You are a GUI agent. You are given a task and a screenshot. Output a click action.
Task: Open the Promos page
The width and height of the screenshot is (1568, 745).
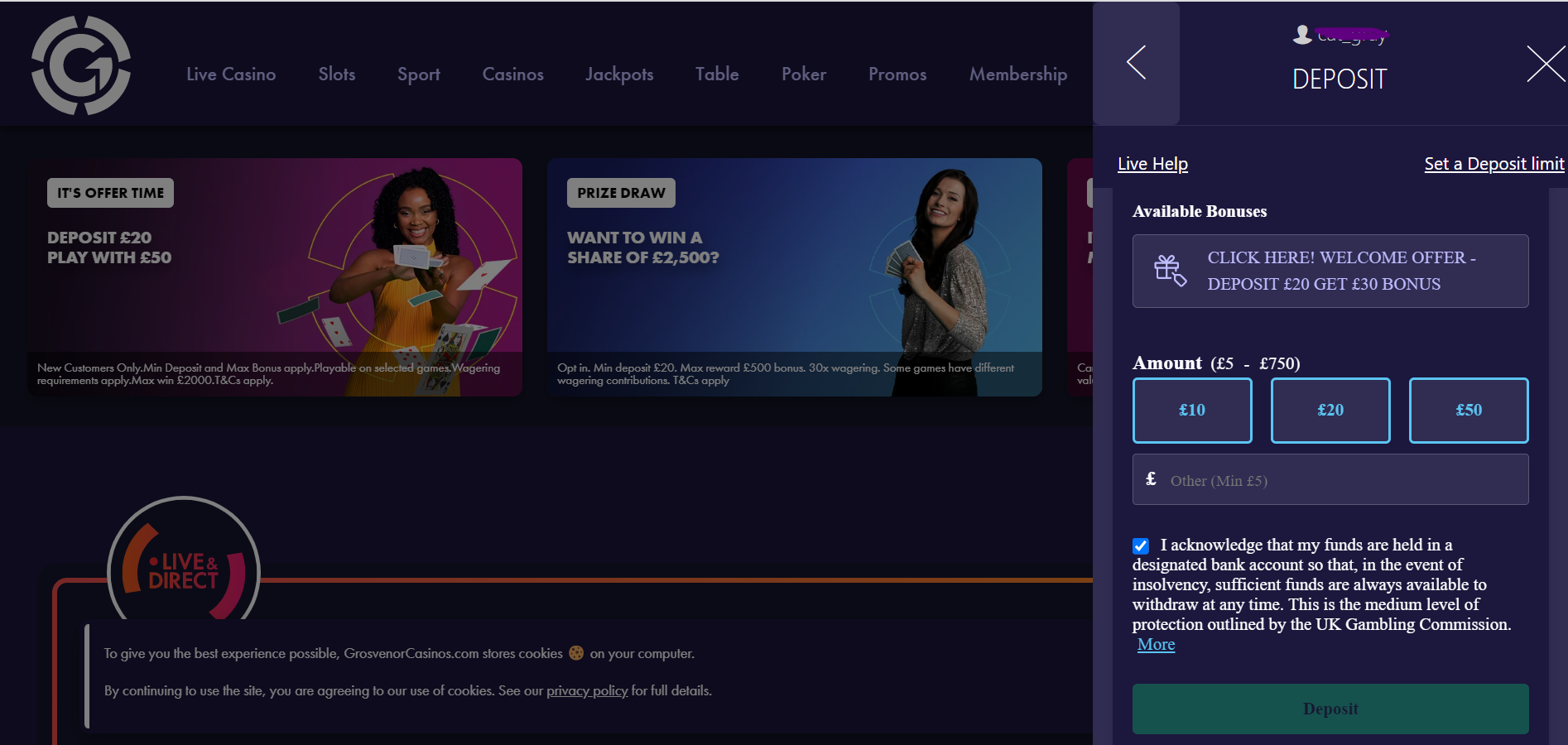(897, 74)
